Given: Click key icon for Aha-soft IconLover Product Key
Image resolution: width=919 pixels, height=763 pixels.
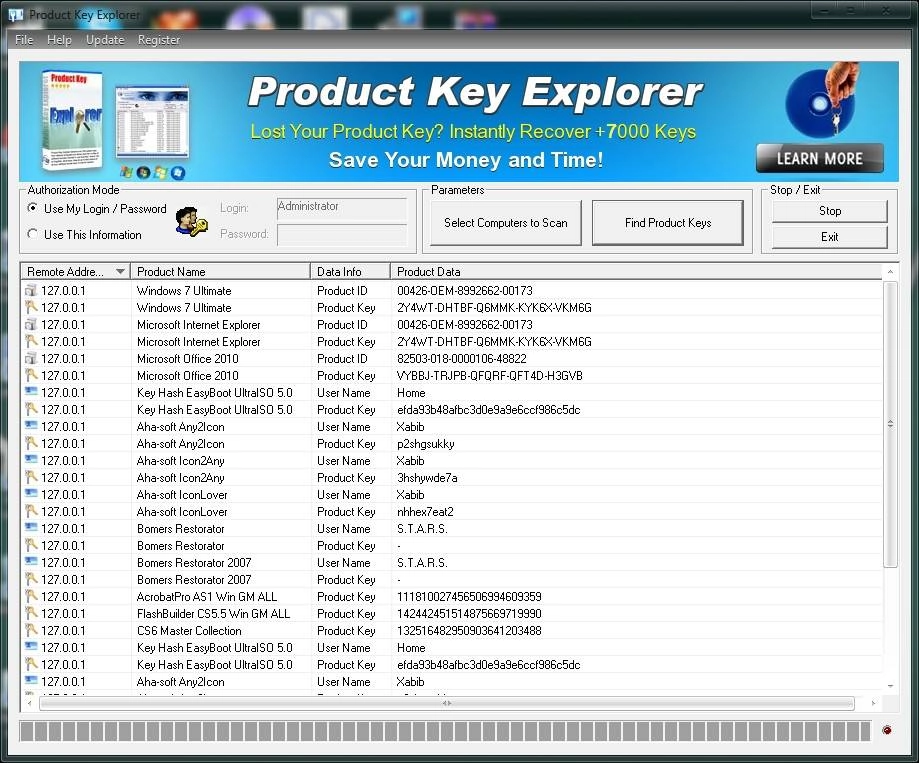Looking at the screenshot, I should (x=31, y=511).
